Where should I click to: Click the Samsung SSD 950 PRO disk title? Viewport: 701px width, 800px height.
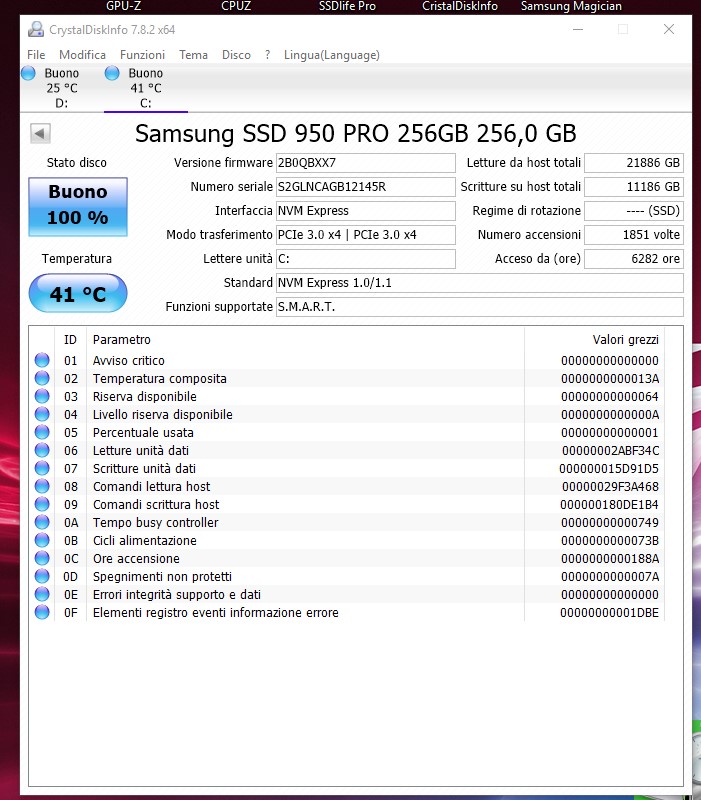tap(356, 134)
